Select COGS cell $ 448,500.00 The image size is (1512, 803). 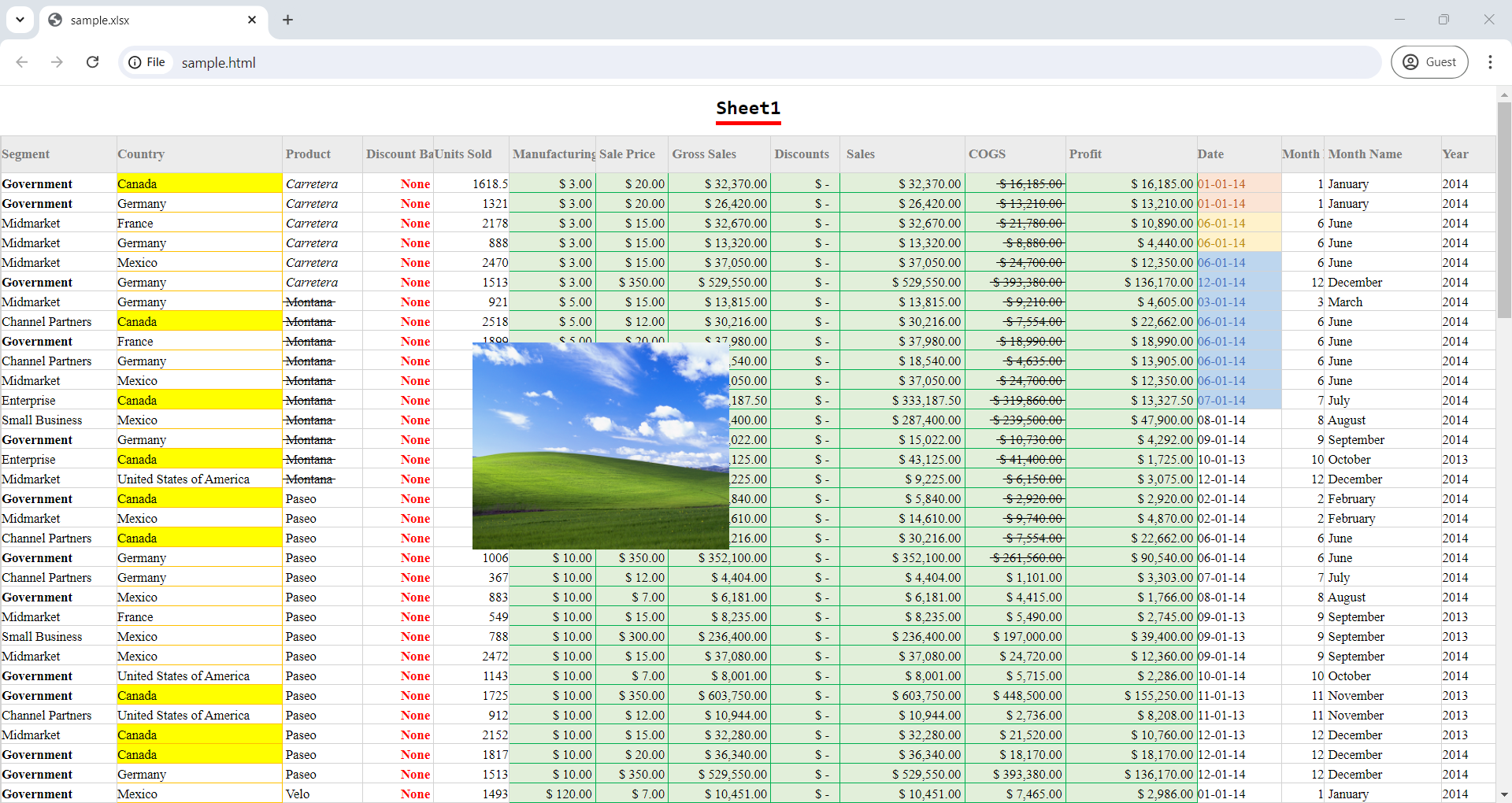tap(1016, 695)
